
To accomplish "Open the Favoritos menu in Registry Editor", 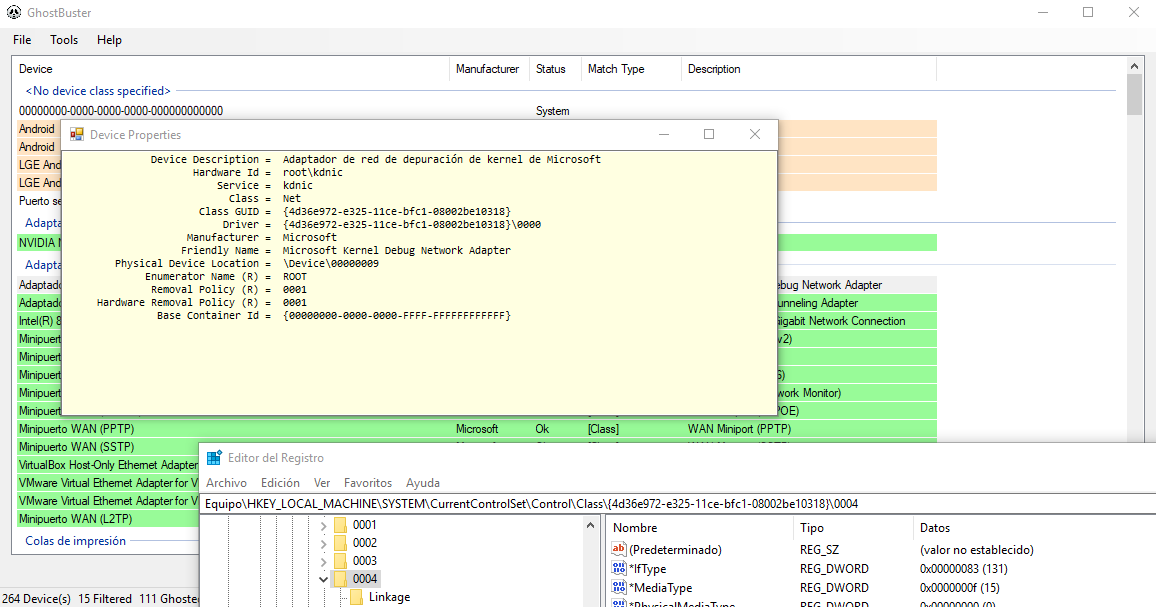I will point(368,483).
